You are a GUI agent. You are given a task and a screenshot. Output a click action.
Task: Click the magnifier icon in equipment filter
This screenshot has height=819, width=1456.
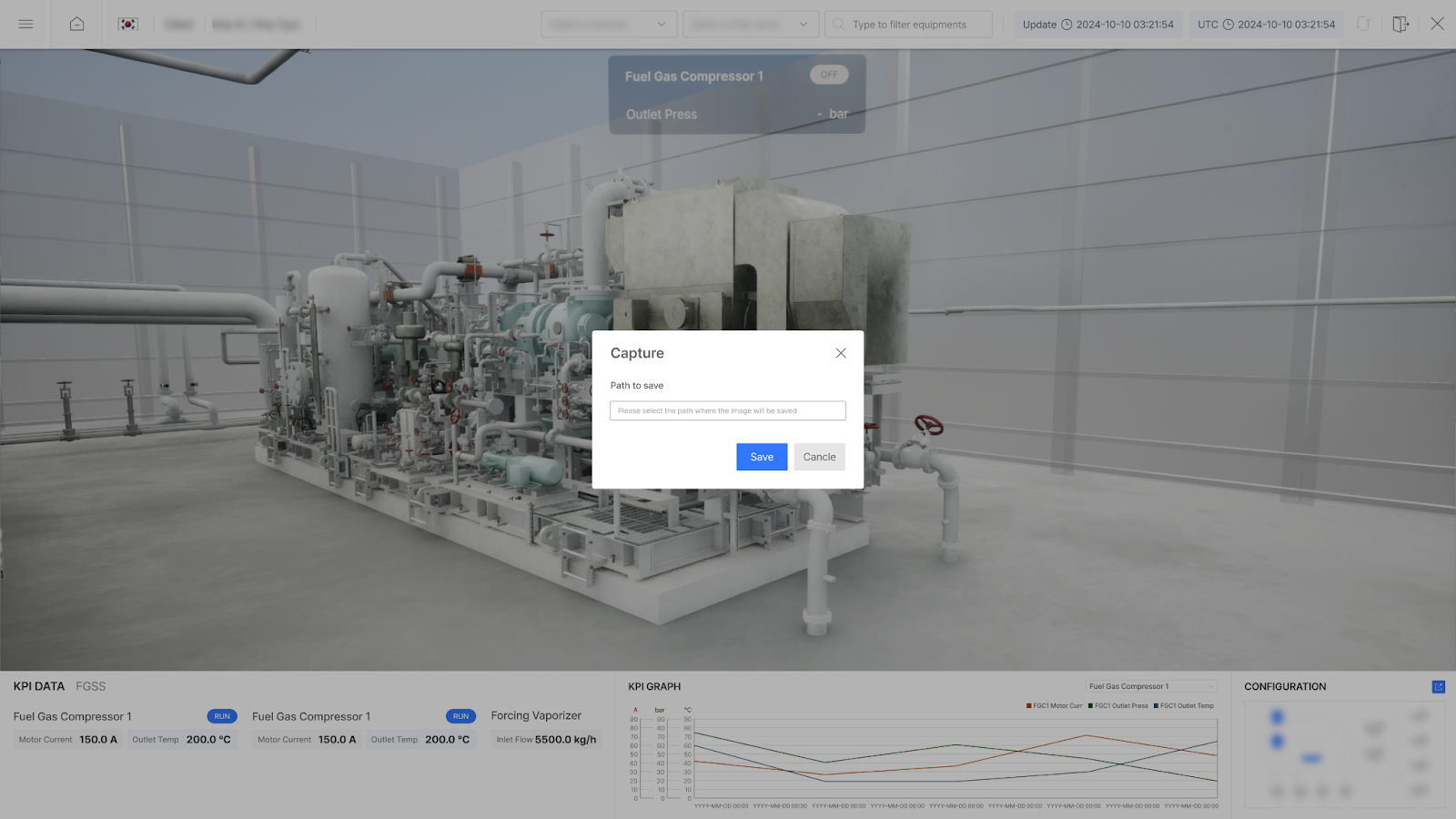pos(839,25)
